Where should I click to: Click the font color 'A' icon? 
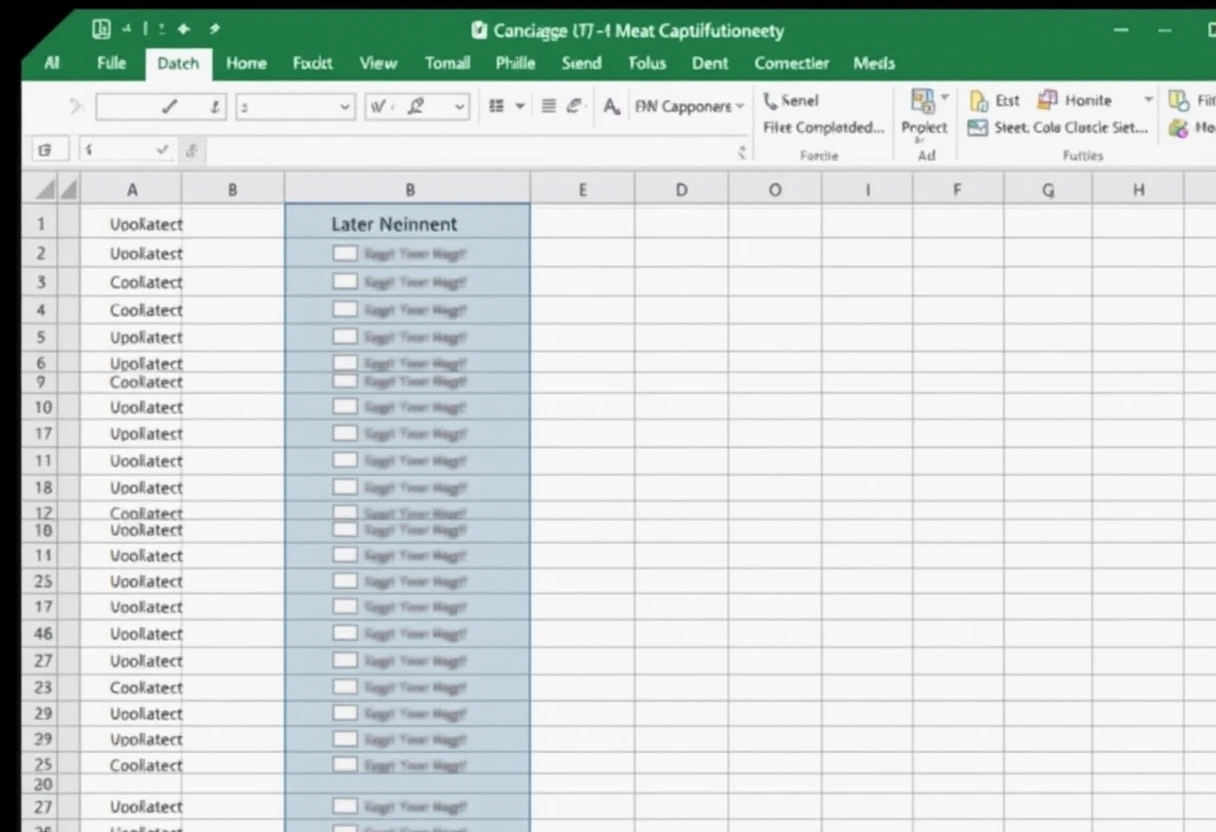[612, 107]
